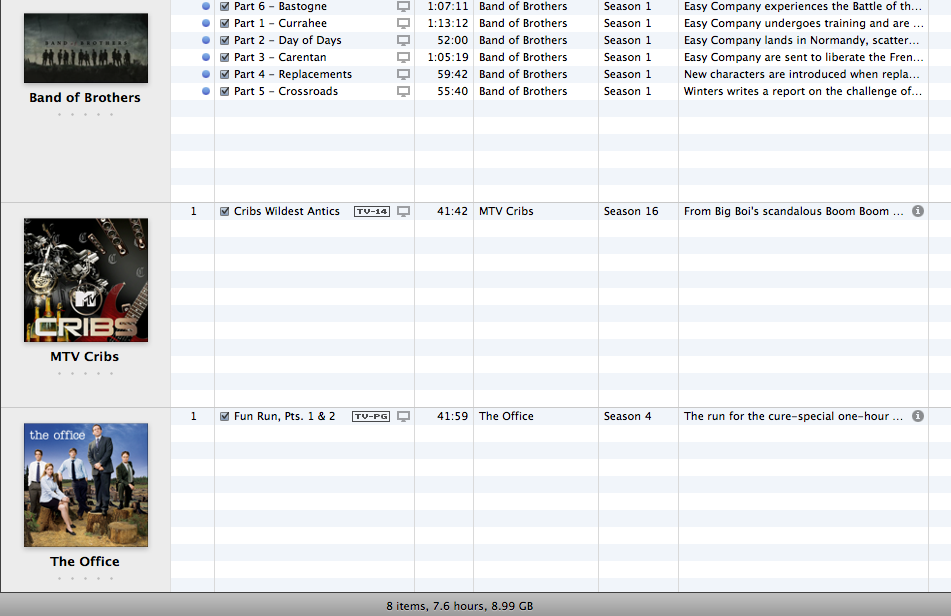Screen dimensions: 951x616
Task: Click the description 'Winters writes a report on the challenge'
Action: [x=802, y=91]
